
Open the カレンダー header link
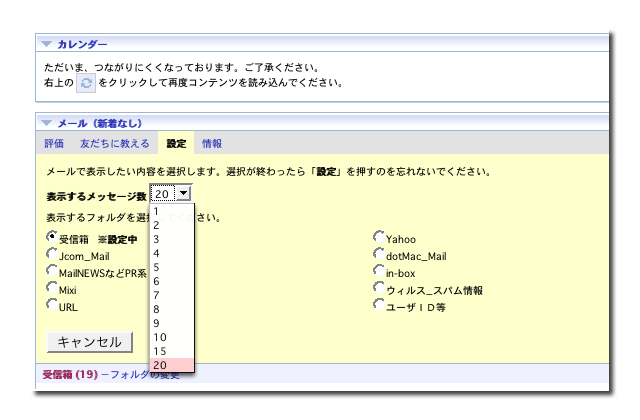(82, 44)
